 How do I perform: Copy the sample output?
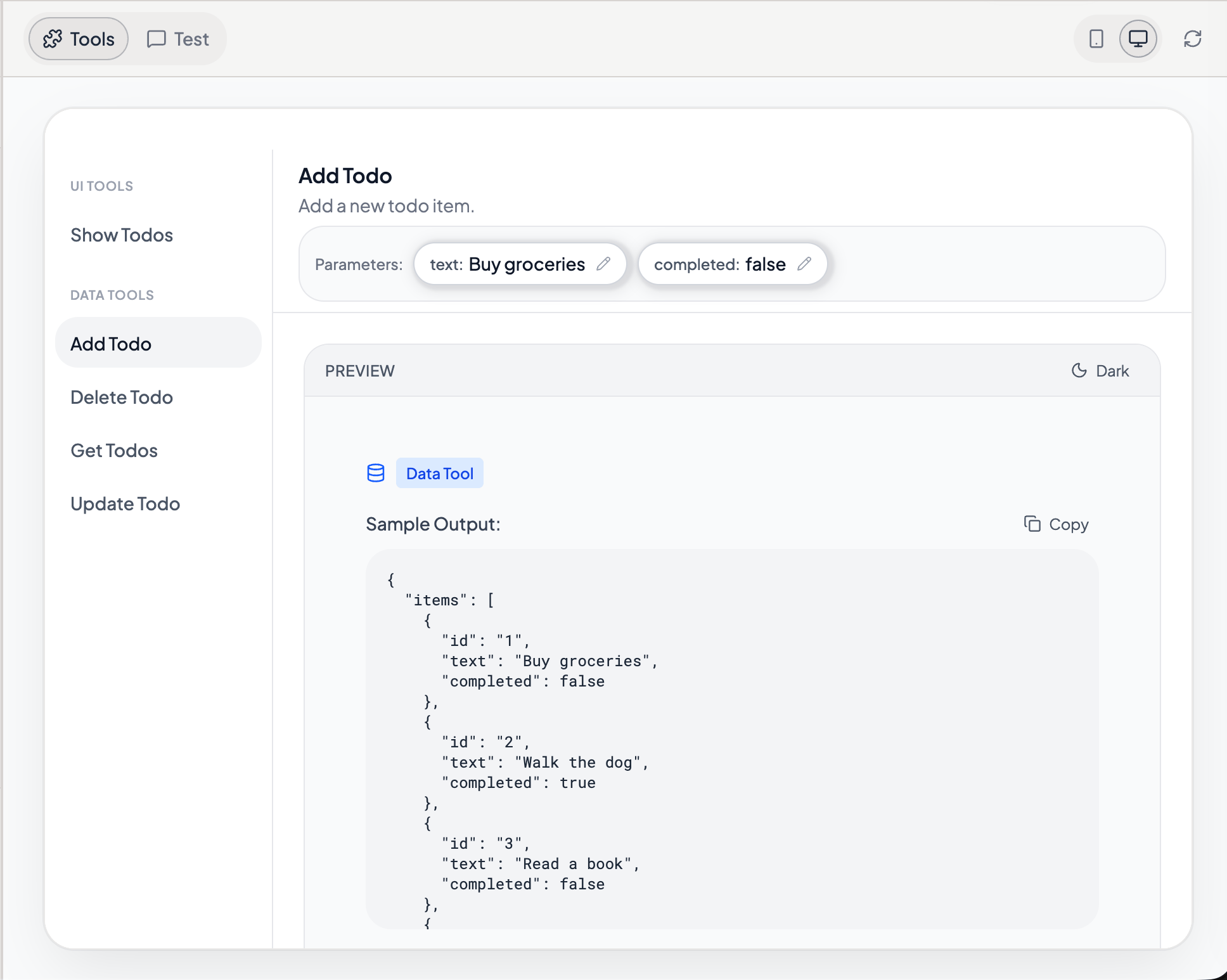point(1057,524)
